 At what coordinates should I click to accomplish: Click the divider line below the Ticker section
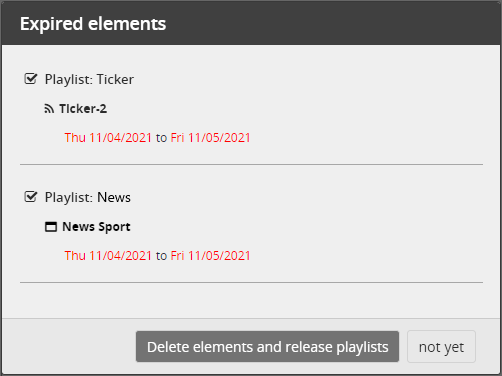pyautogui.click(x=251, y=164)
